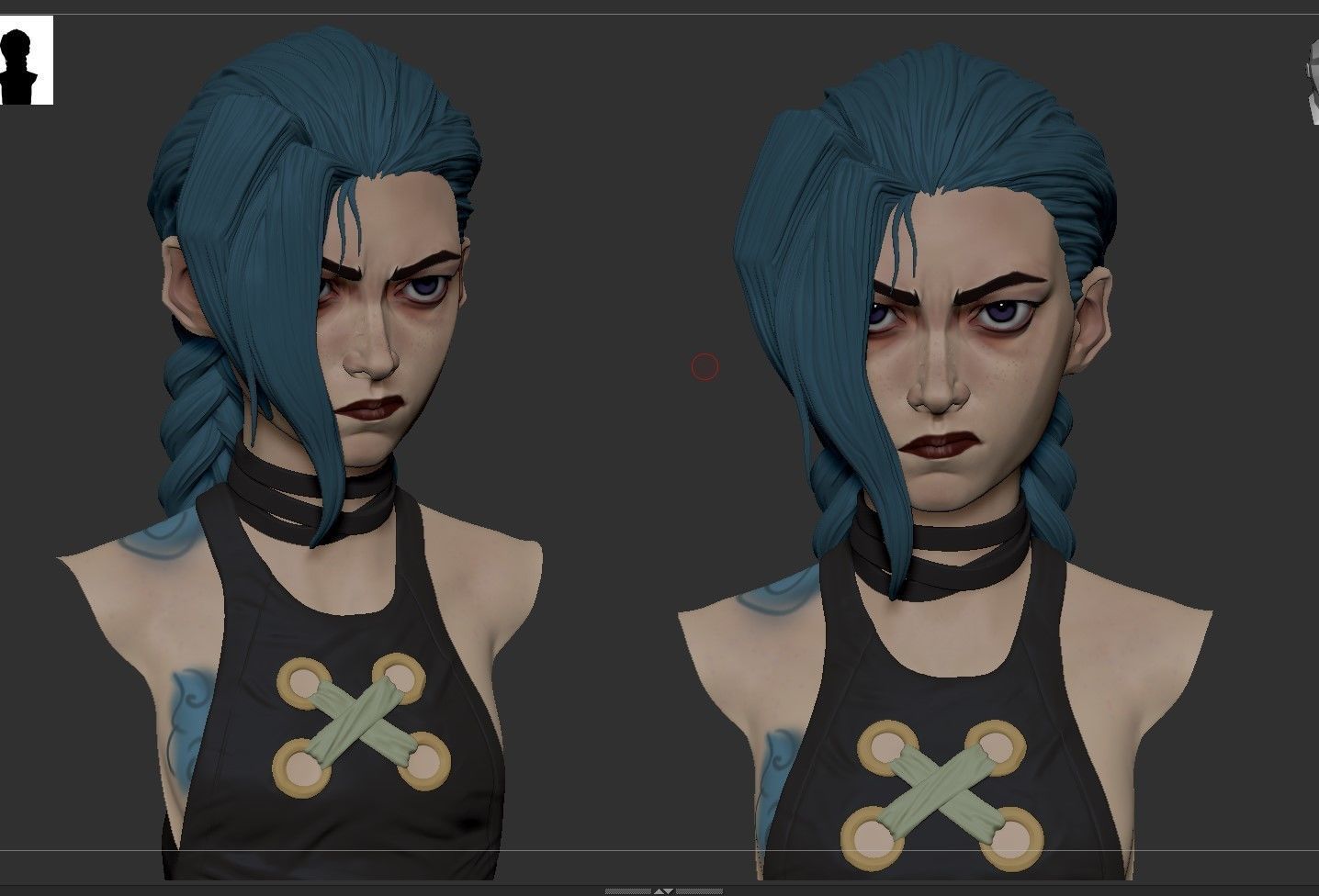Viewport: 1319px width, 896px height.
Task: Click the grey head view-orientation gizmo
Action: (x=1313, y=81)
